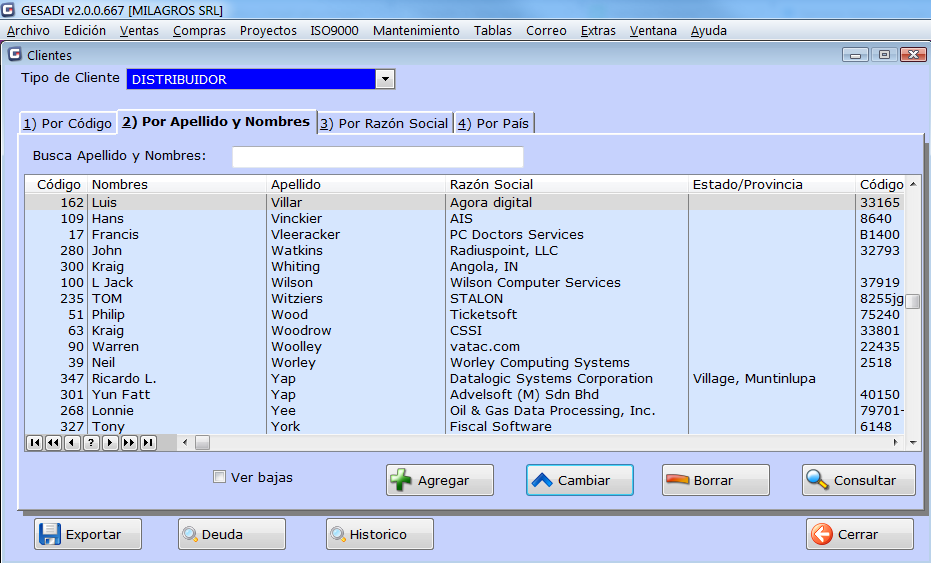
Task: Click the page-forward double arrow navigator button
Action: click(129, 443)
